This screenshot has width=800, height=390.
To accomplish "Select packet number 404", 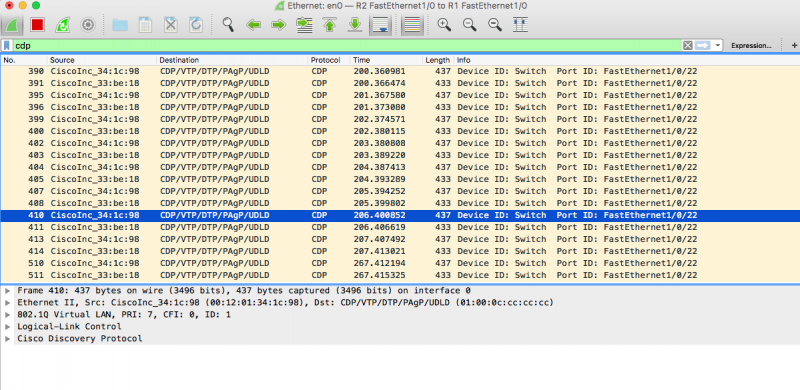I will 400,167.
